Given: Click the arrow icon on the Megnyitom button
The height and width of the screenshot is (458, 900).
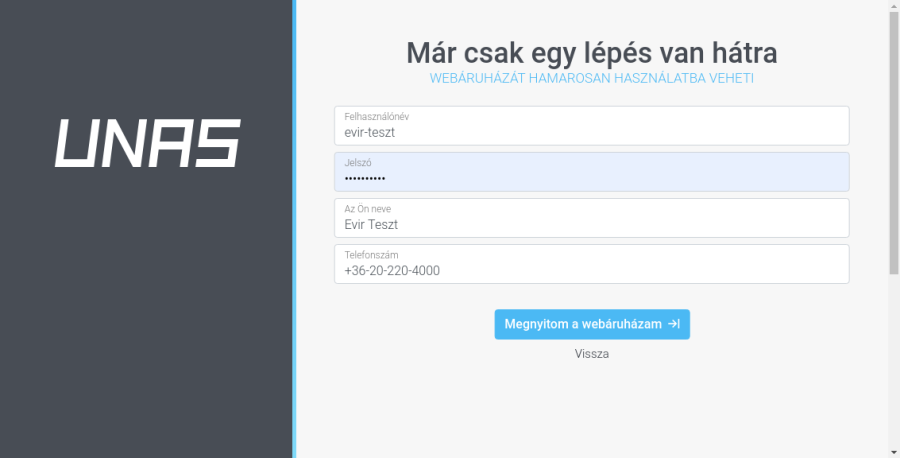Looking at the screenshot, I should pos(674,324).
